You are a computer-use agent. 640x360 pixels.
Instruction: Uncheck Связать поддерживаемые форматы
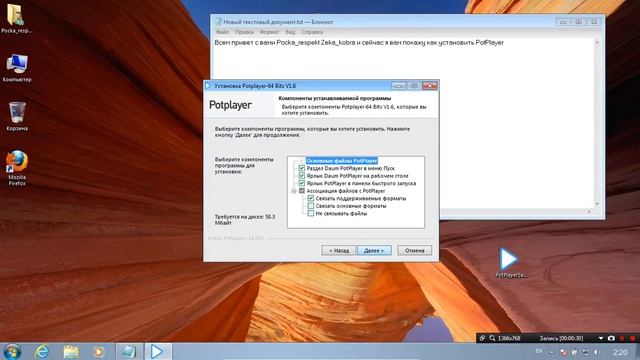coord(311,198)
